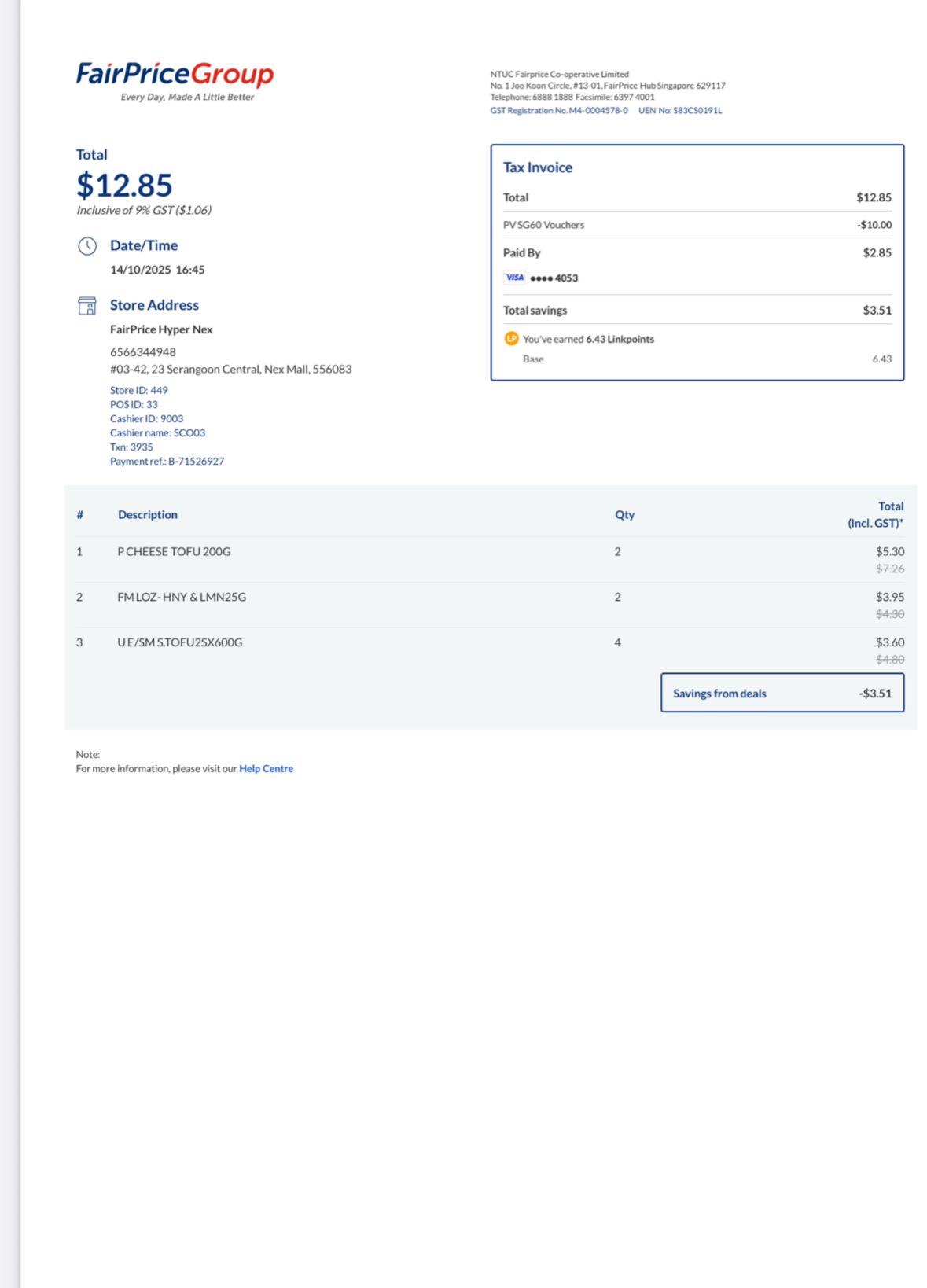Open the Help Centre link
The width and height of the screenshot is (927, 1288).
[x=266, y=769]
